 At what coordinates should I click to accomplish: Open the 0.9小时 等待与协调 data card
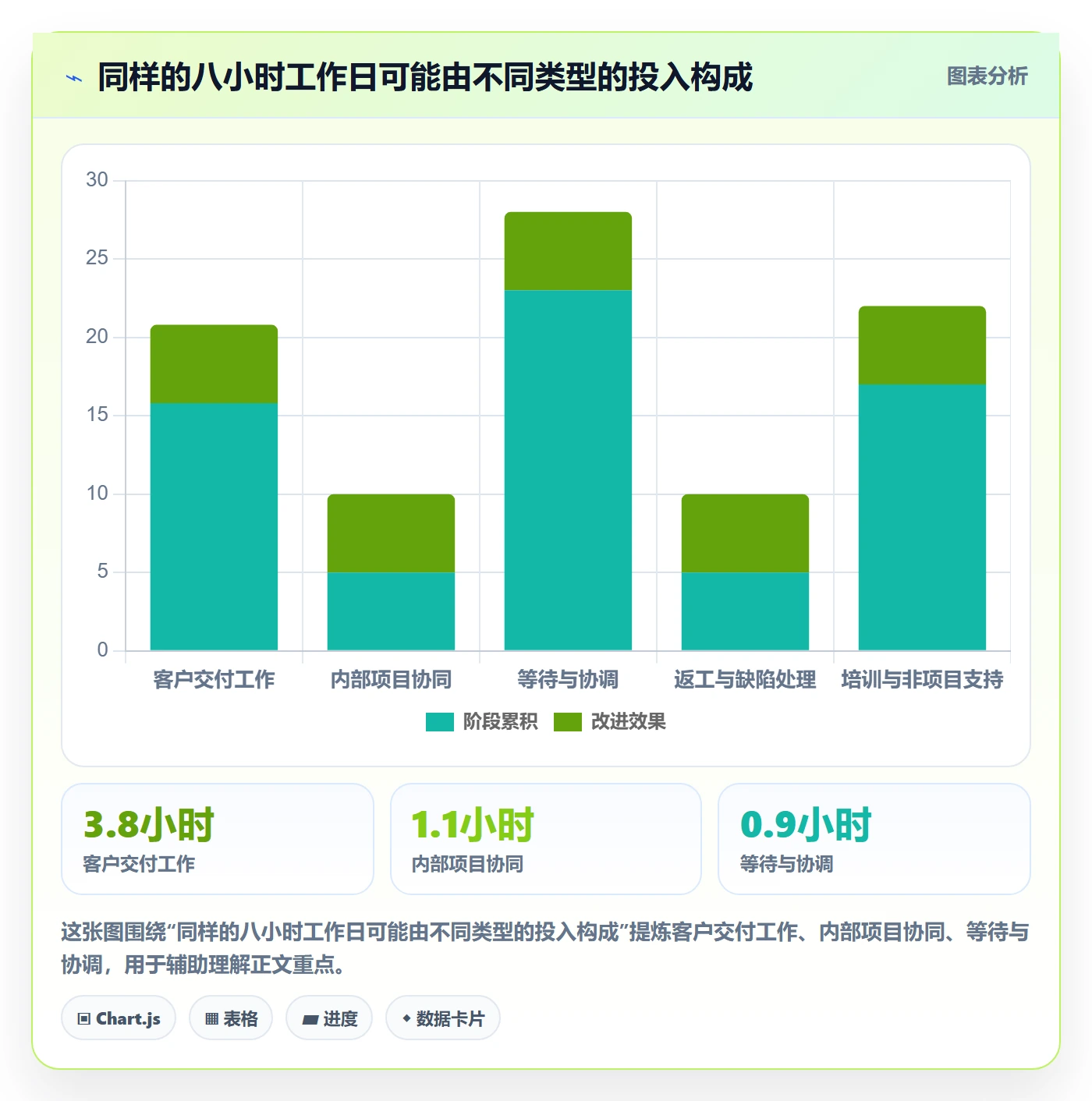[874, 839]
